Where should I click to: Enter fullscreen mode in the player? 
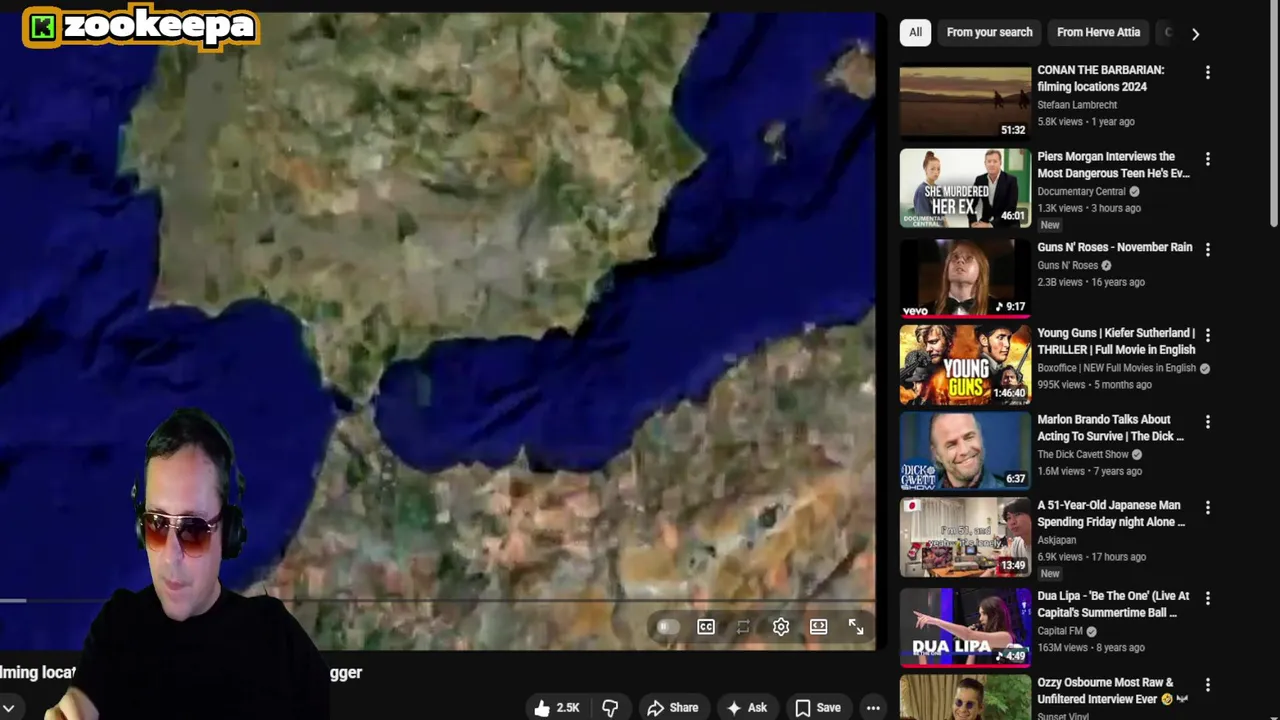click(856, 627)
